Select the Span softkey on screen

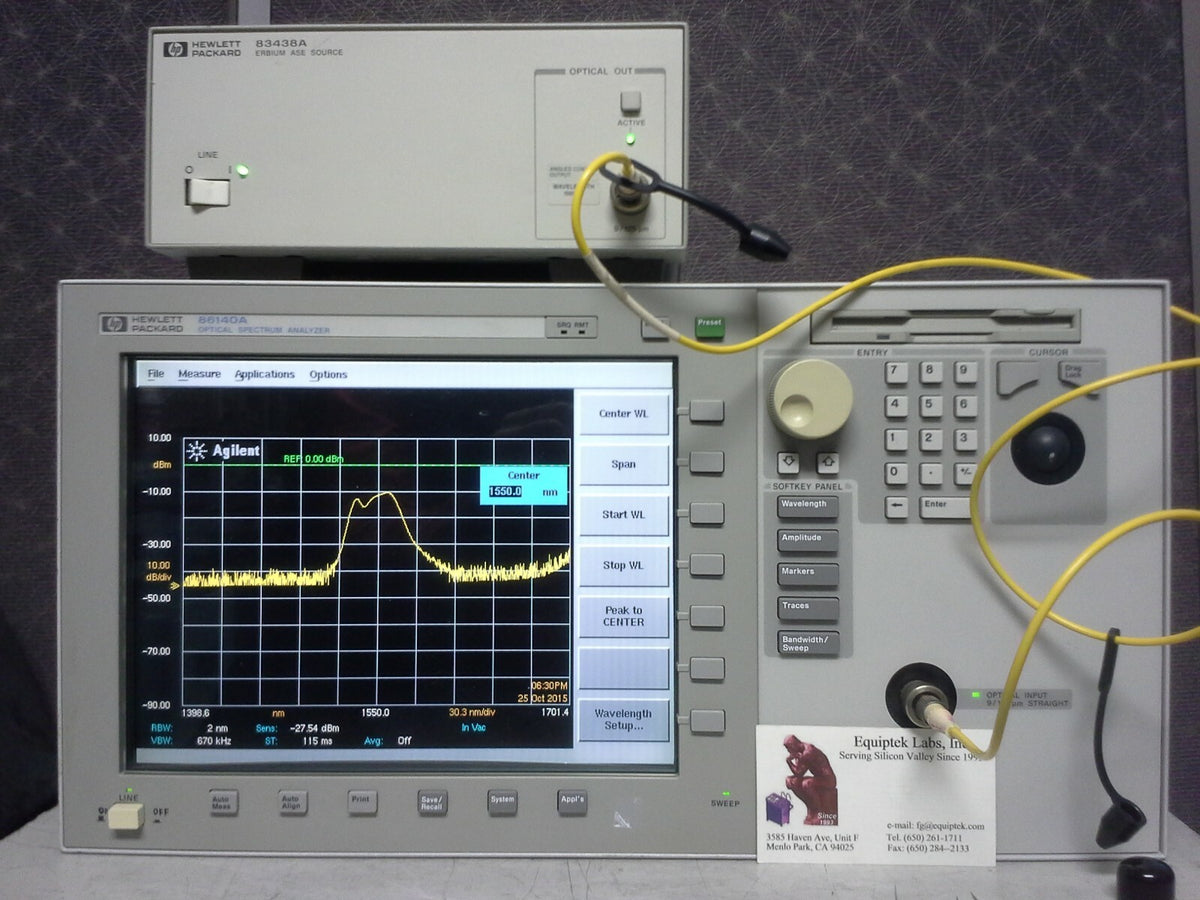pos(623,465)
